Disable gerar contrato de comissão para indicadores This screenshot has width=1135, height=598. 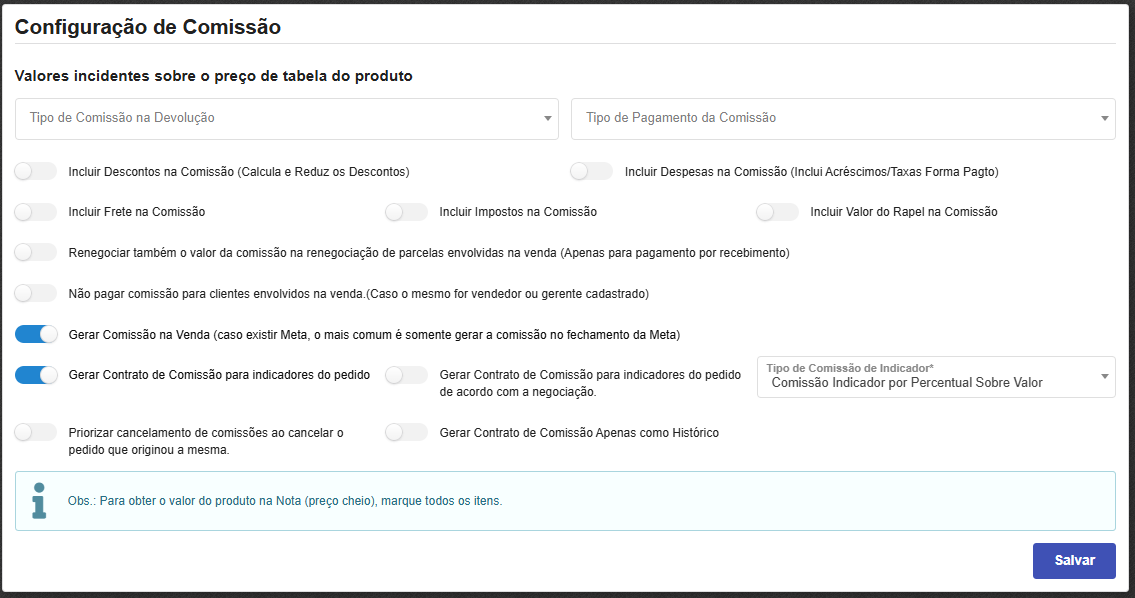coord(36,374)
